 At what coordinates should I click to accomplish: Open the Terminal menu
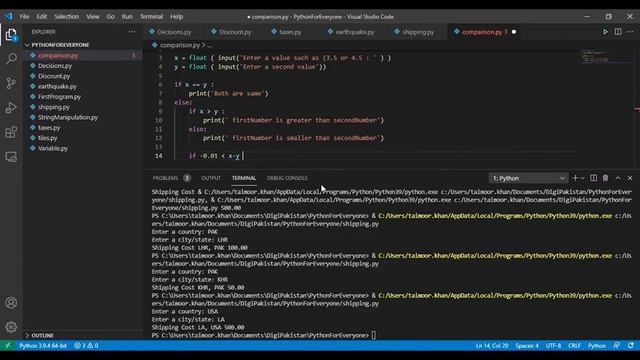151,17
